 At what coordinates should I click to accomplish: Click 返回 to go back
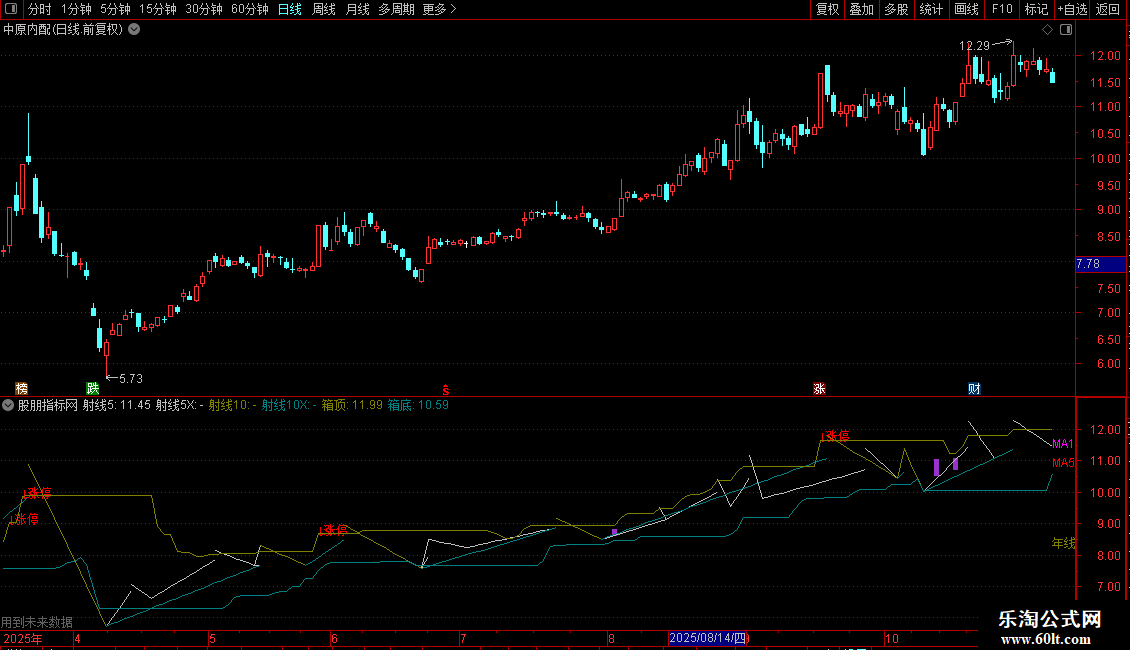pyautogui.click(x=1108, y=9)
